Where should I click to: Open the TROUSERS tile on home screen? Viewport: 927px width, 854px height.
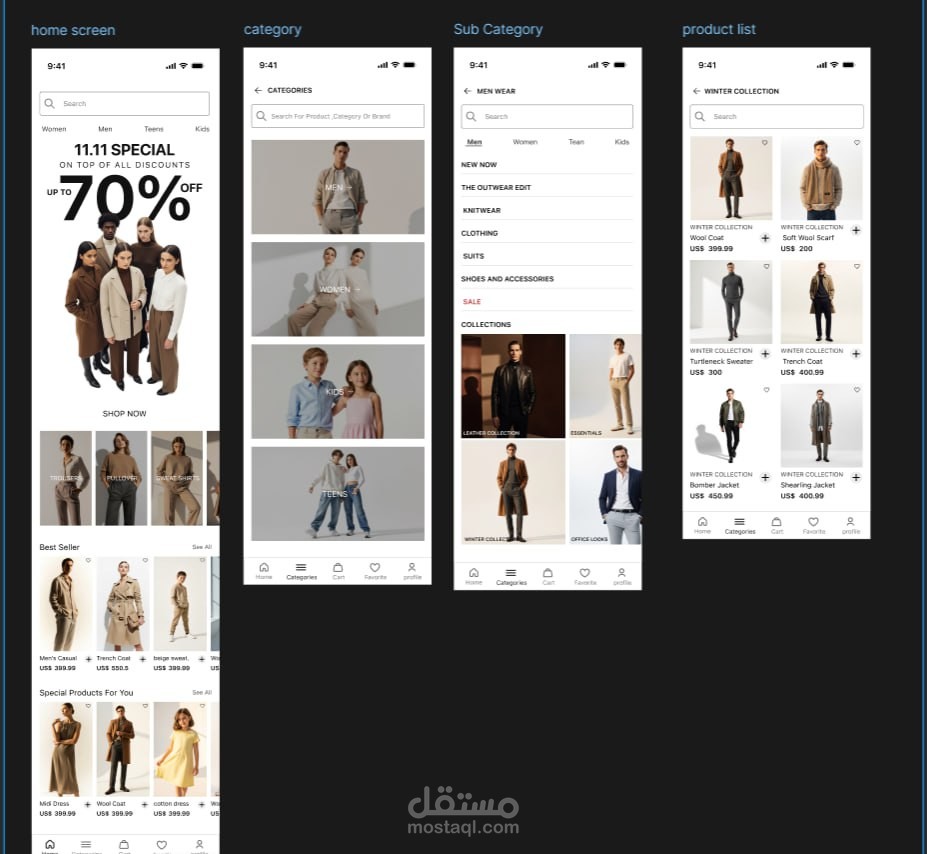(66, 478)
